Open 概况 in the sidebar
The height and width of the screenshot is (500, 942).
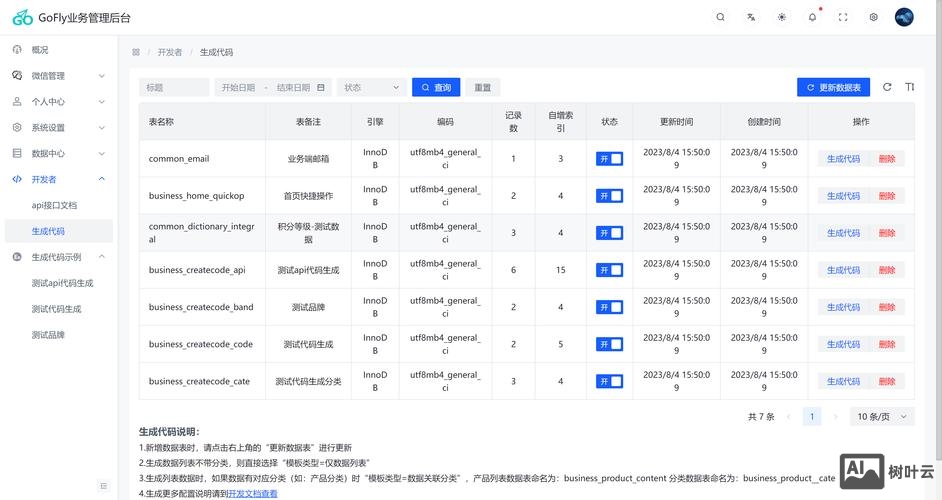coord(40,50)
